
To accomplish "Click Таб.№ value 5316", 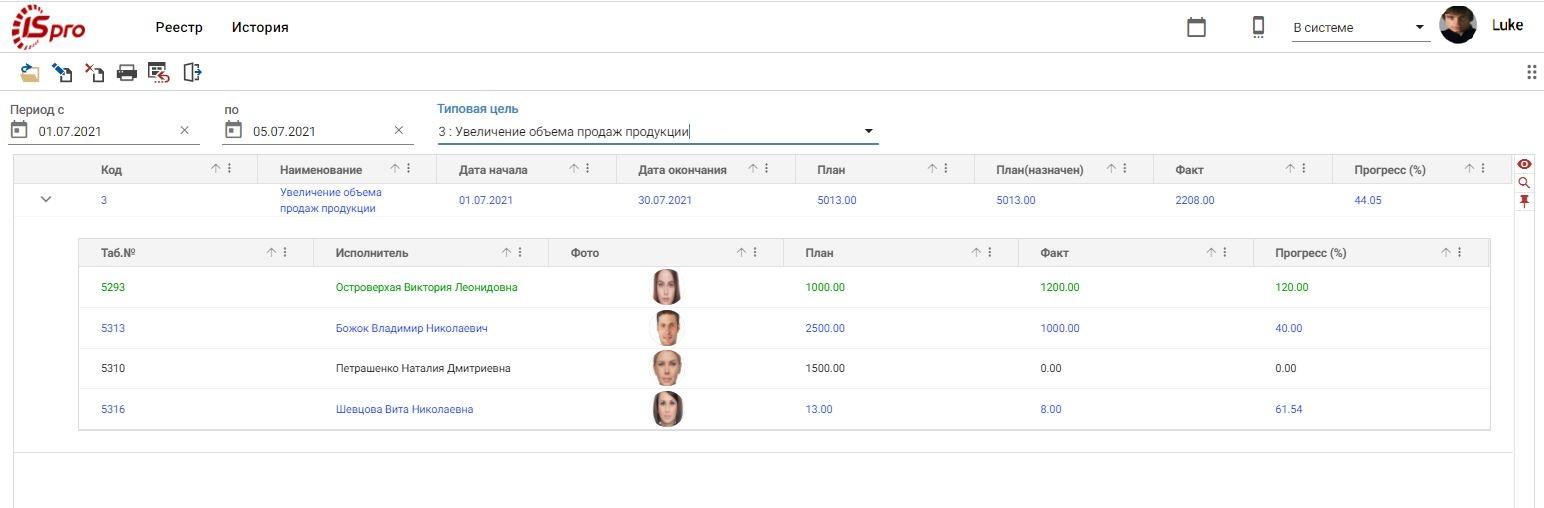I will click(x=113, y=409).
